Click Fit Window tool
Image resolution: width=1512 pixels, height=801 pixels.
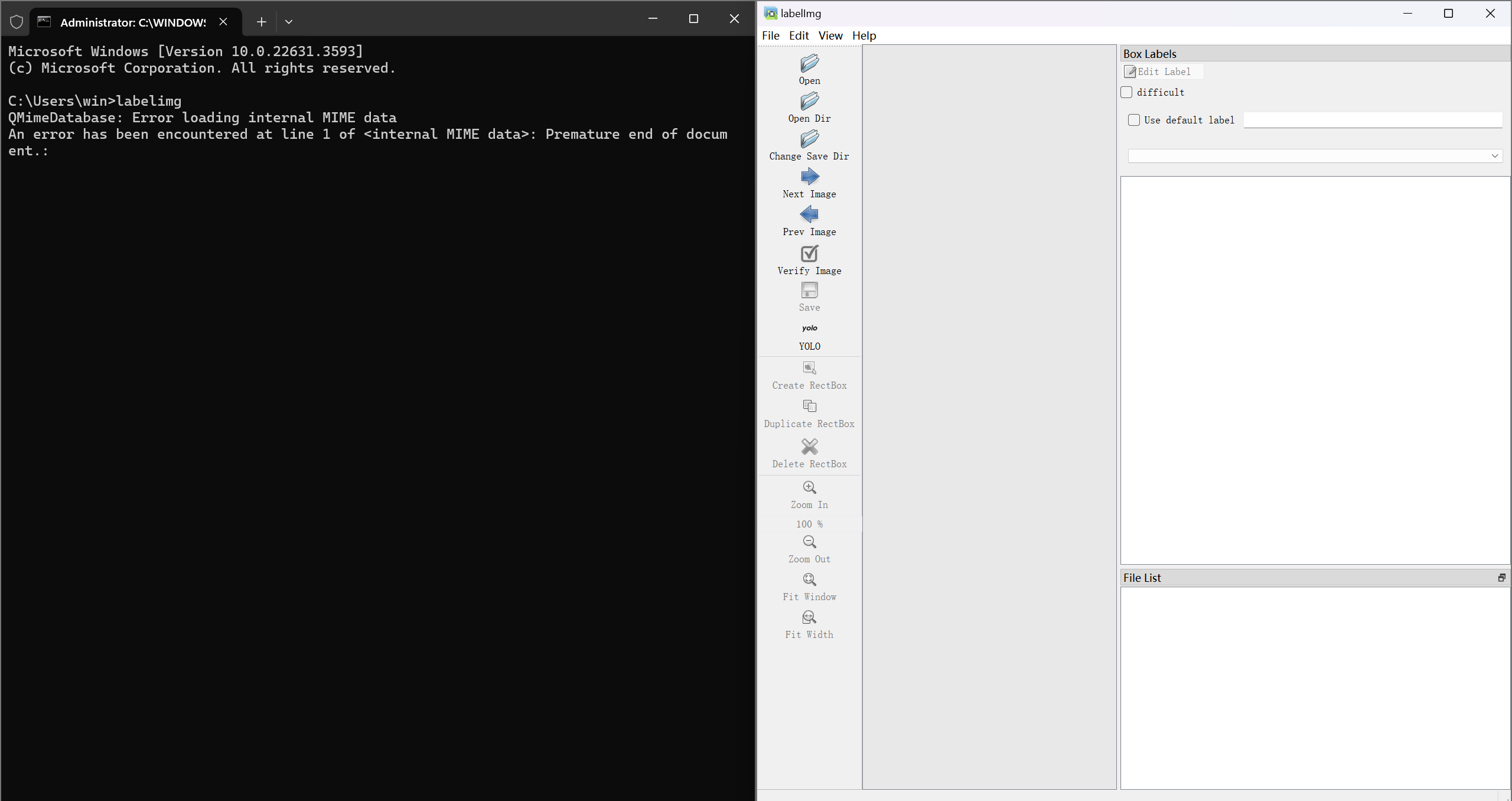pyautogui.click(x=809, y=587)
